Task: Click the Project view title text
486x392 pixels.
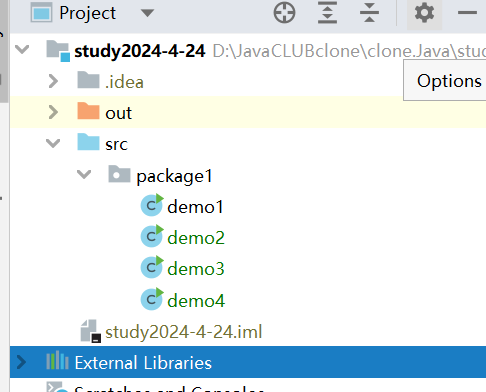Action: pos(88,14)
